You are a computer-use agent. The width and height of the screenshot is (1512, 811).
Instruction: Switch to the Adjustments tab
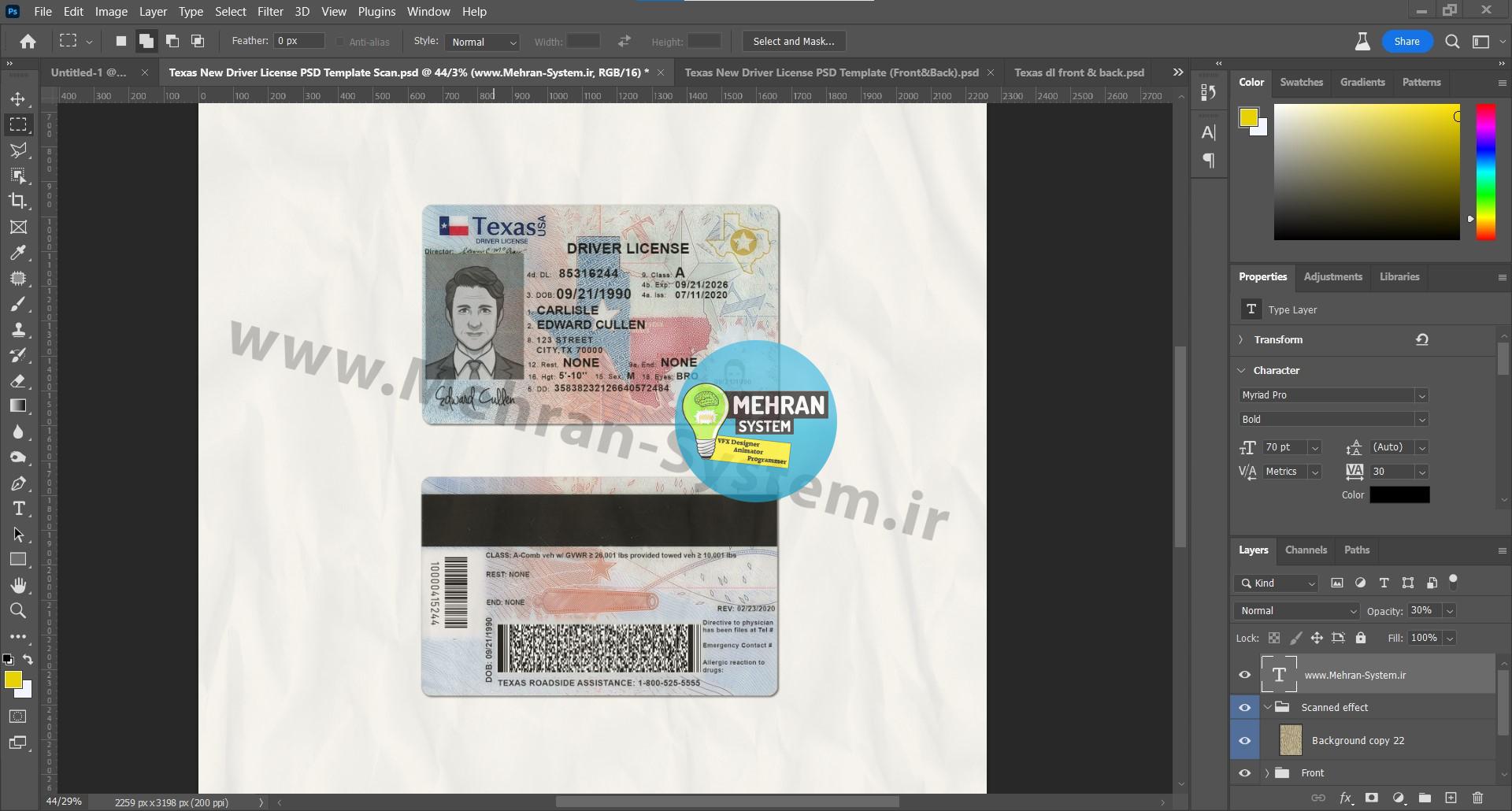point(1332,276)
